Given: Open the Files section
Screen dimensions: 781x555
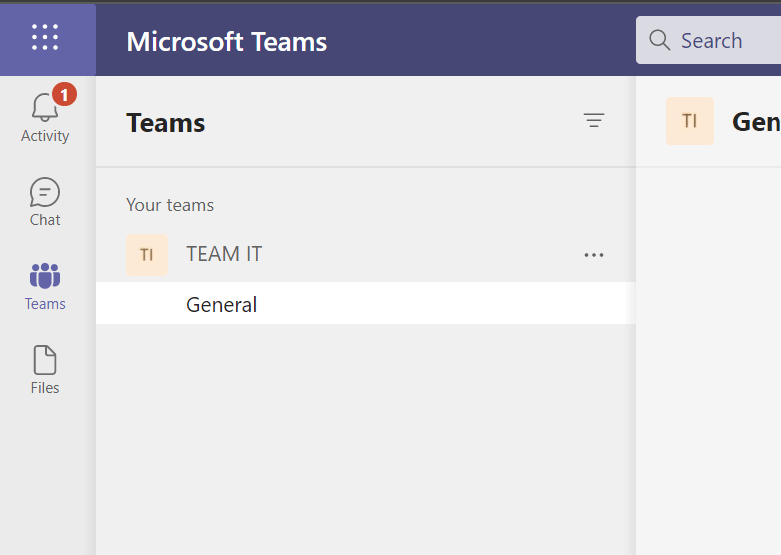Looking at the screenshot, I should click(45, 370).
